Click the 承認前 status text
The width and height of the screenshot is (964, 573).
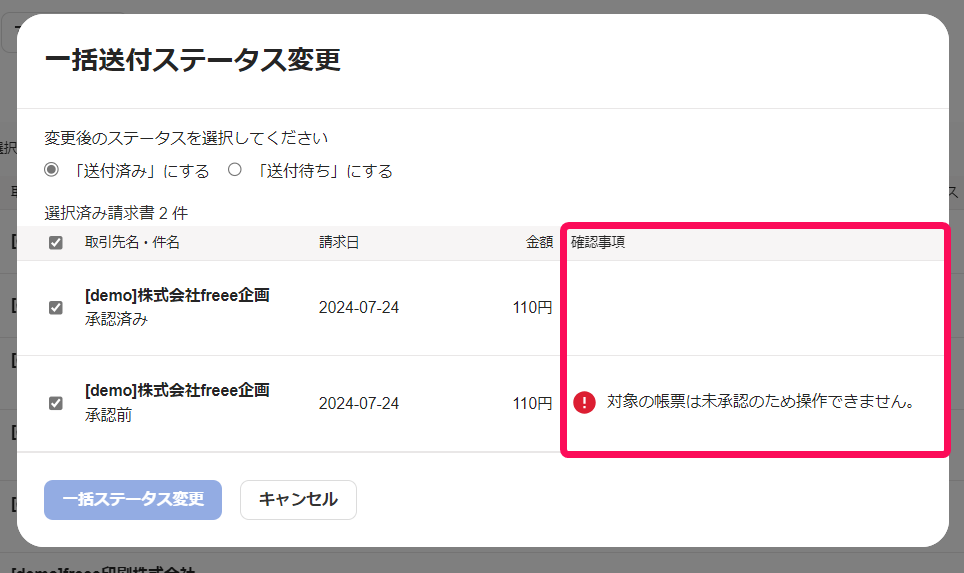pos(108,416)
